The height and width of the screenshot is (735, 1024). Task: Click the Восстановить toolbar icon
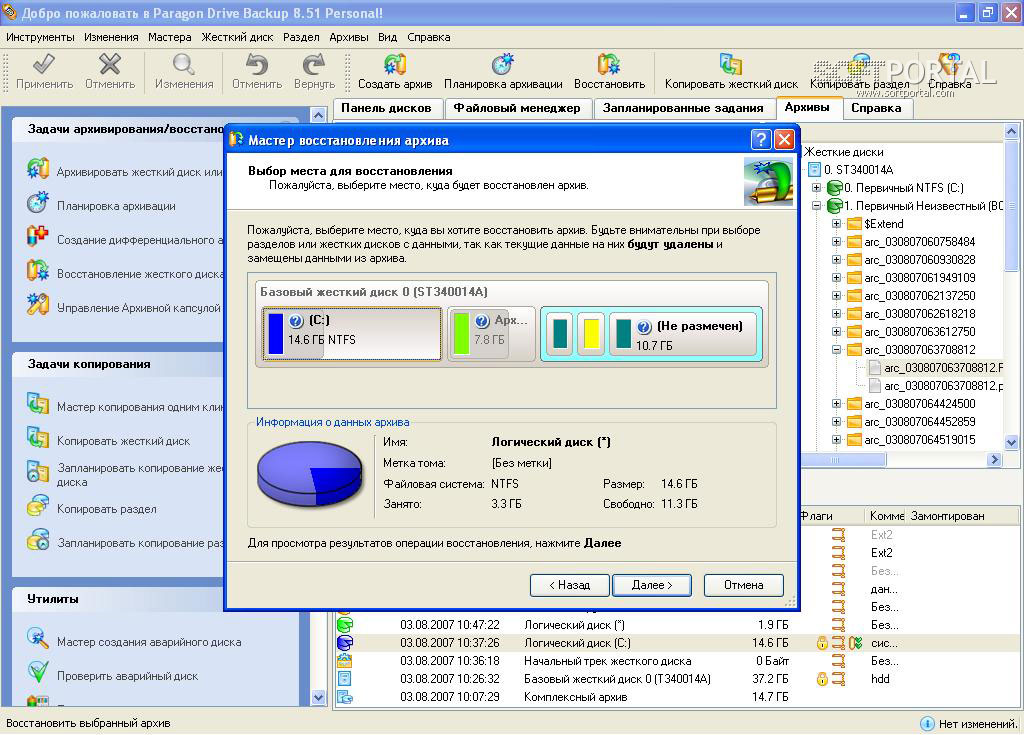pos(609,64)
